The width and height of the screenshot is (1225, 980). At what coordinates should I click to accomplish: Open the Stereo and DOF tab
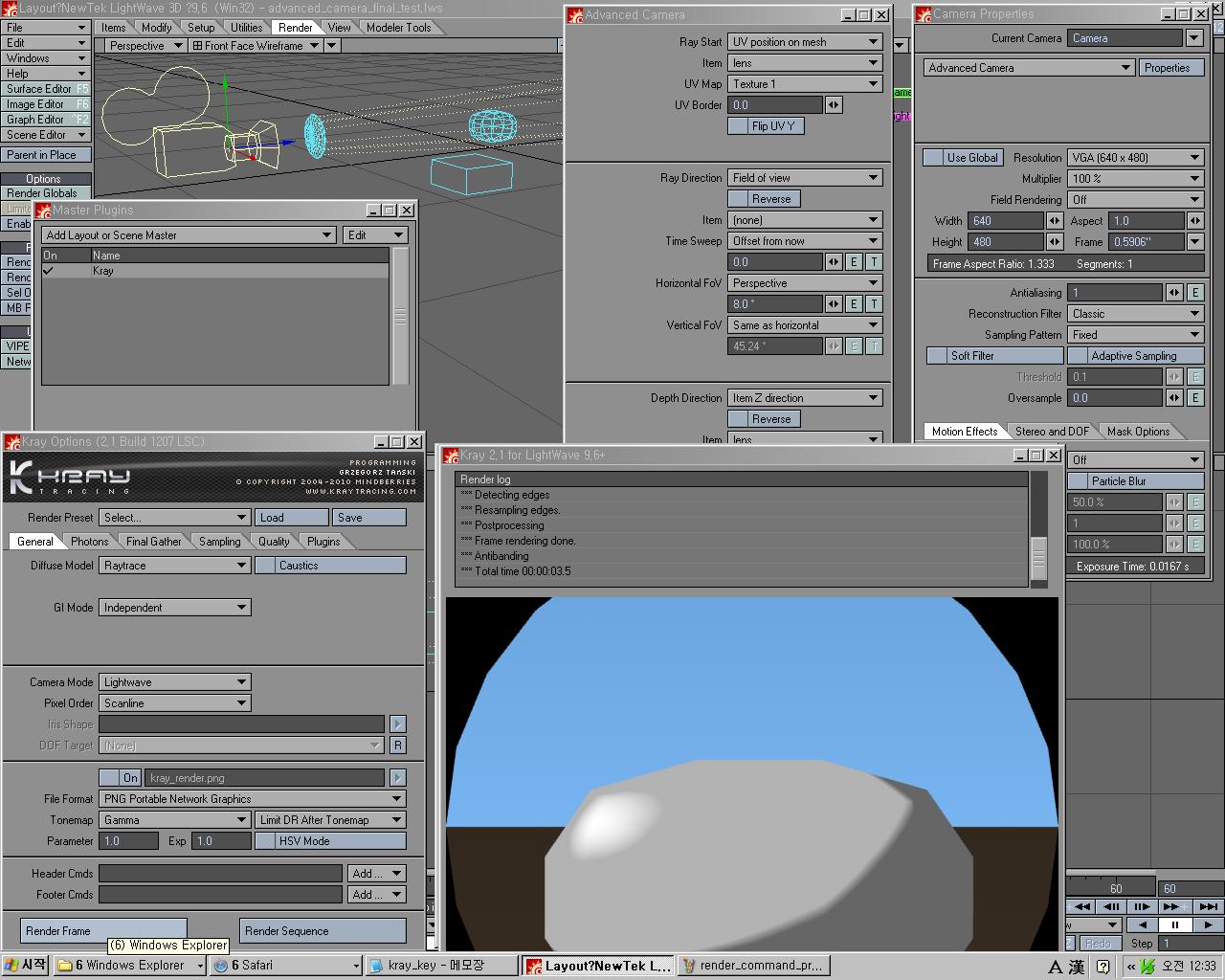coord(1051,432)
